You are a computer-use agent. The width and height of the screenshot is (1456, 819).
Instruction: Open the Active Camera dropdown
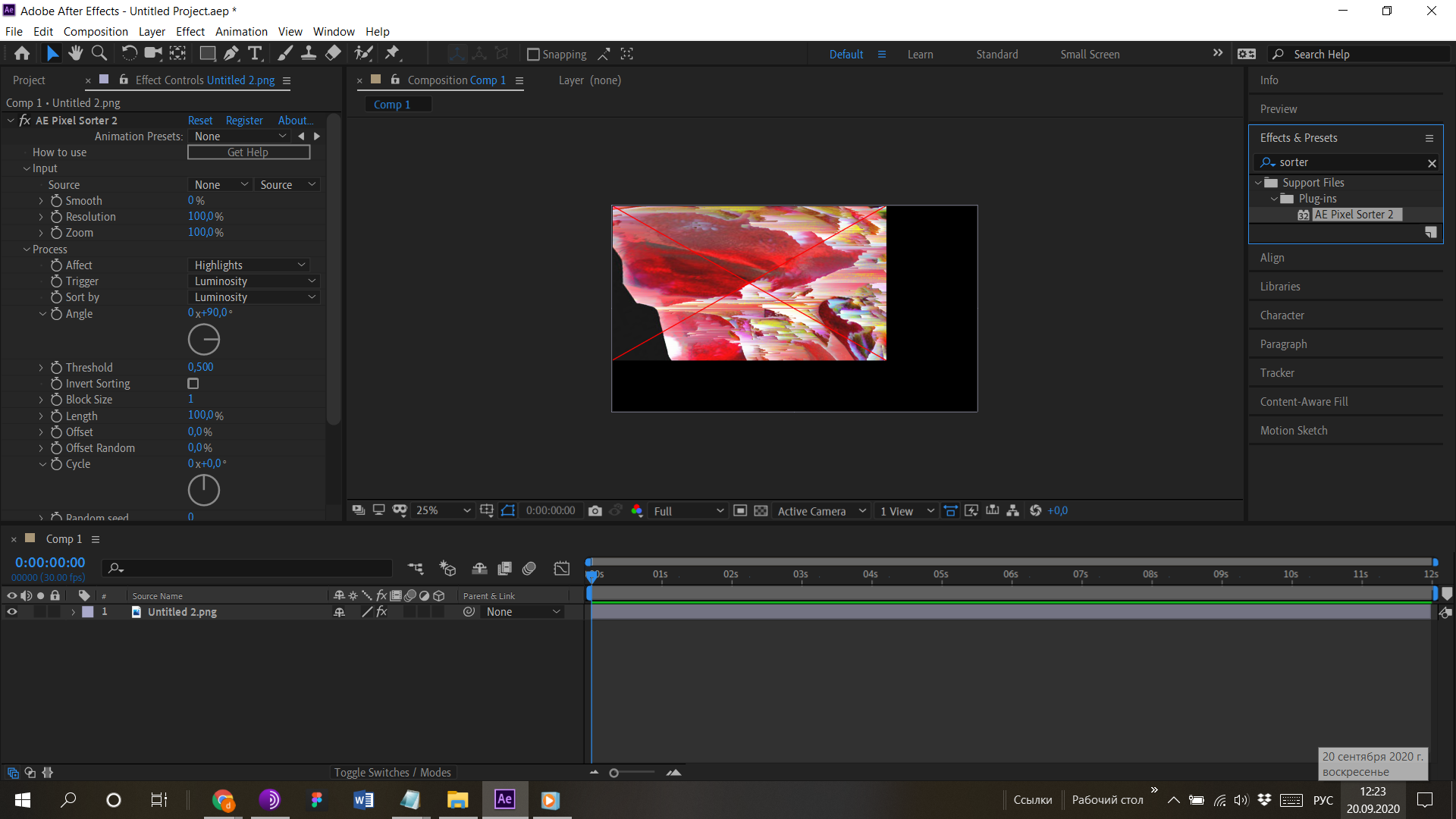(821, 511)
